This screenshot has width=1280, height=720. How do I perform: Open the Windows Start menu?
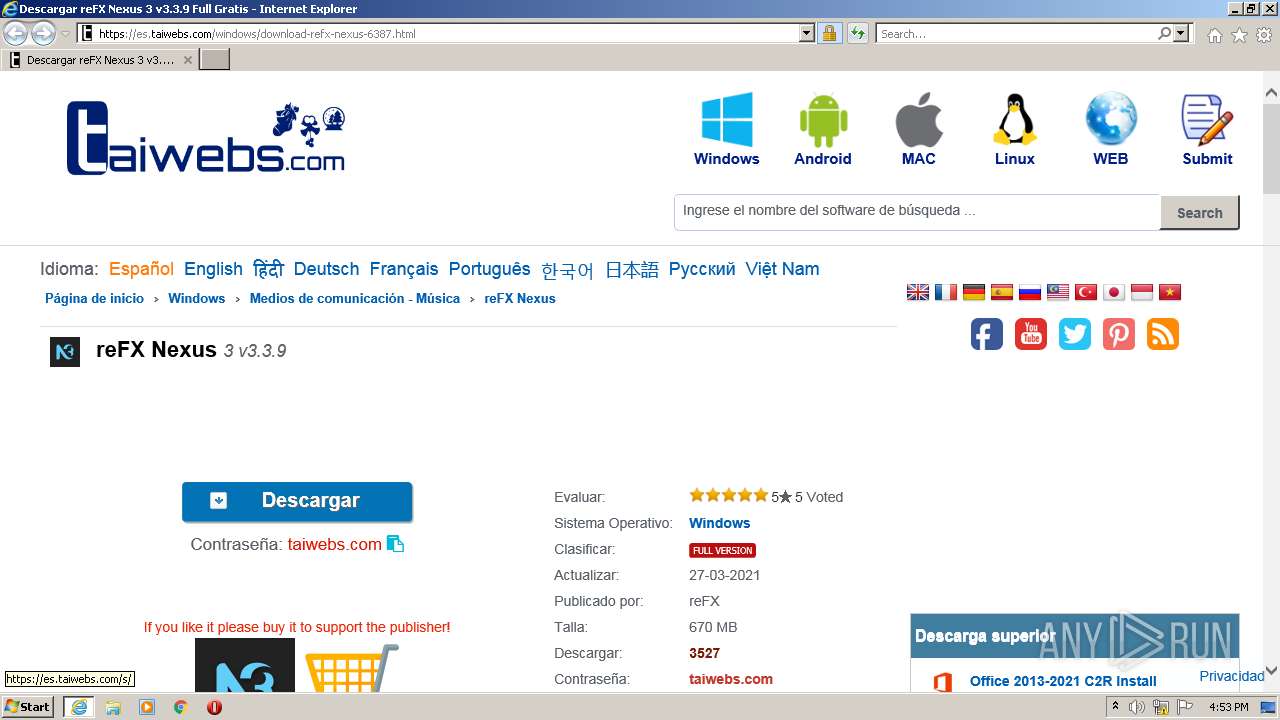click(x=28, y=707)
